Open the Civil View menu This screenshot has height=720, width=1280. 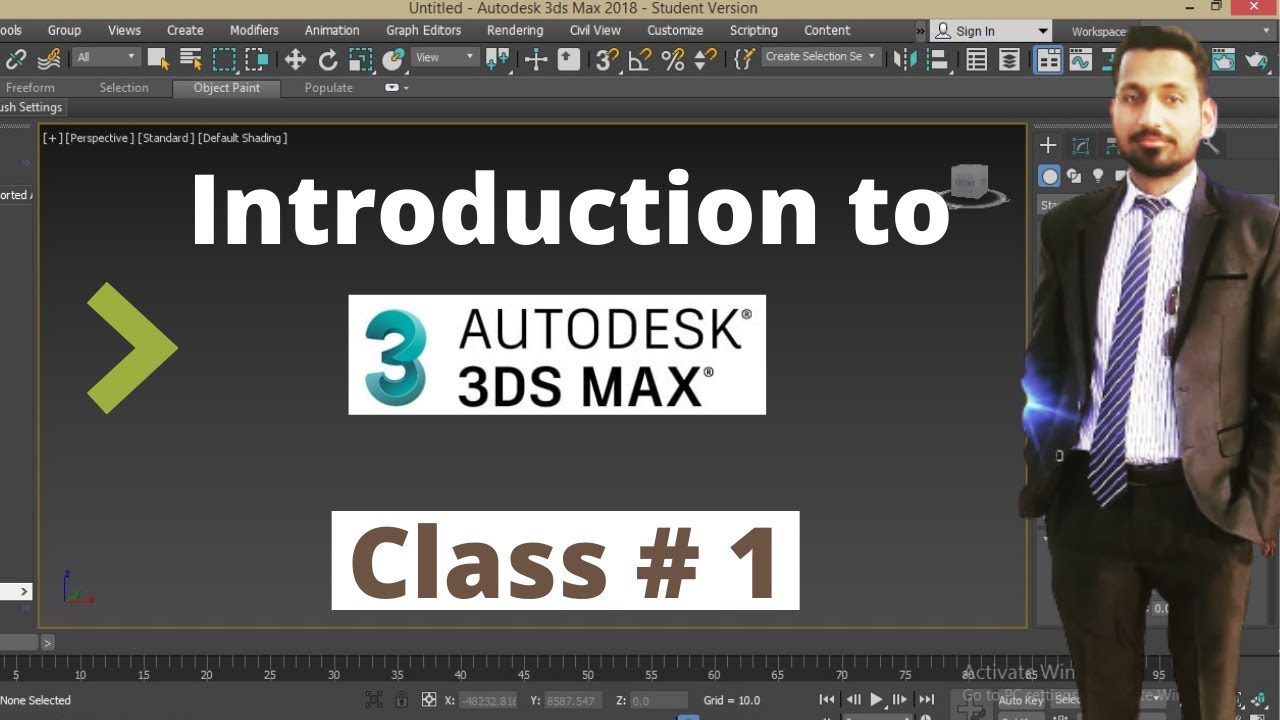[x=595, y=30]
